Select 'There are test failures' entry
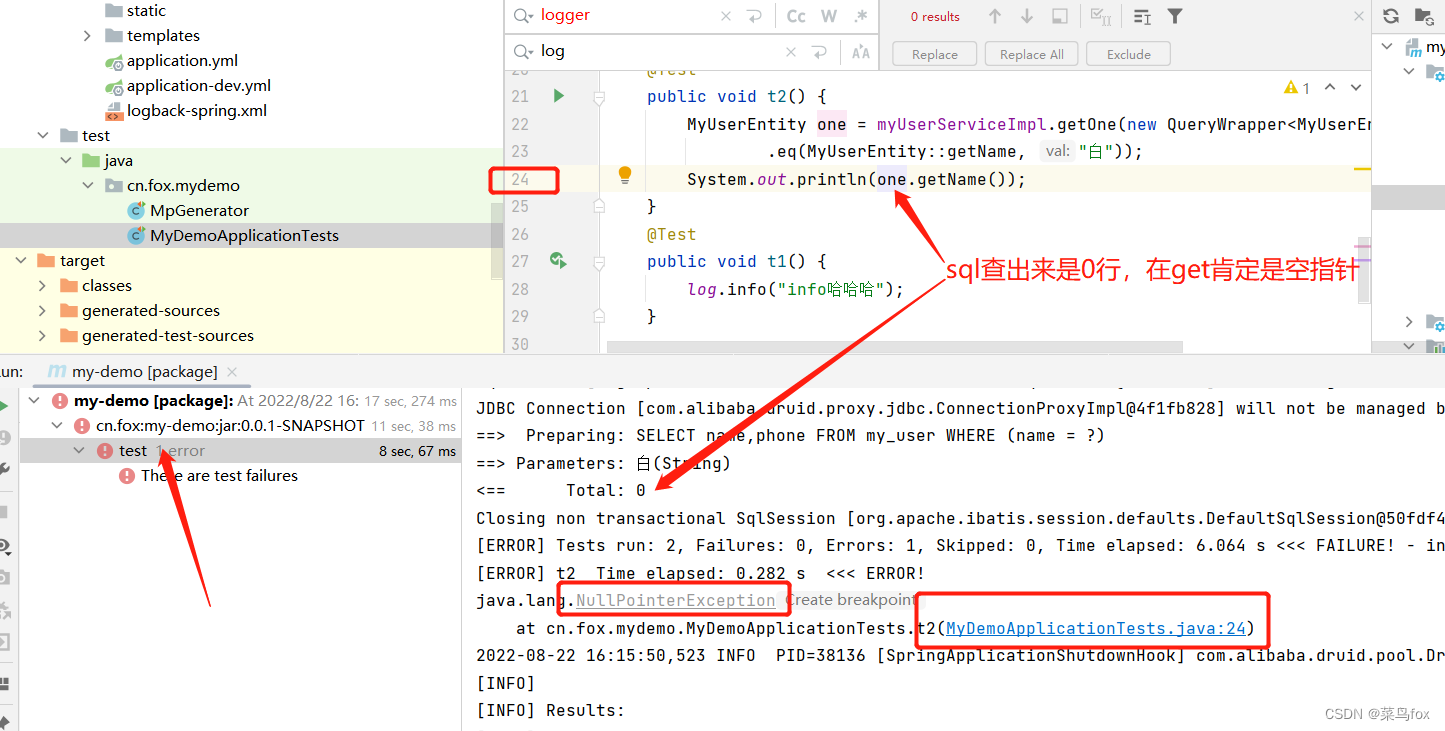The image size is (1445, 731). [219, 476]
